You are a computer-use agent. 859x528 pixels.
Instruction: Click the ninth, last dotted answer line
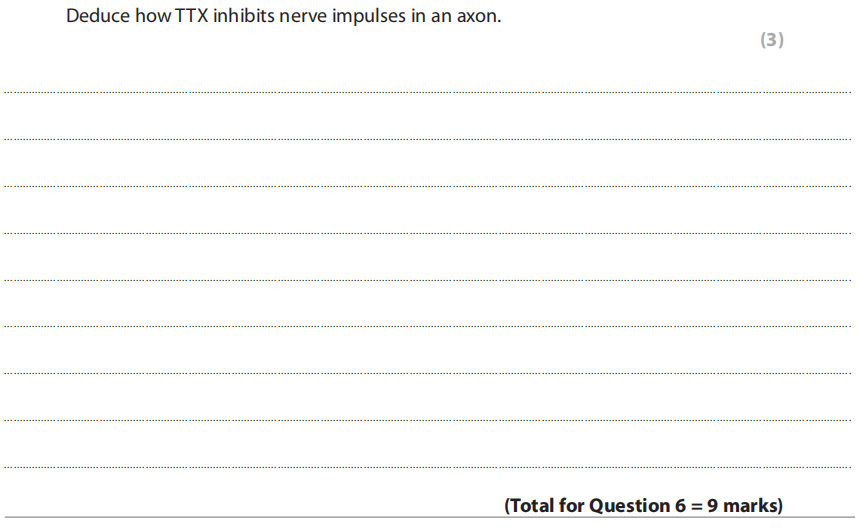[430, 467]
